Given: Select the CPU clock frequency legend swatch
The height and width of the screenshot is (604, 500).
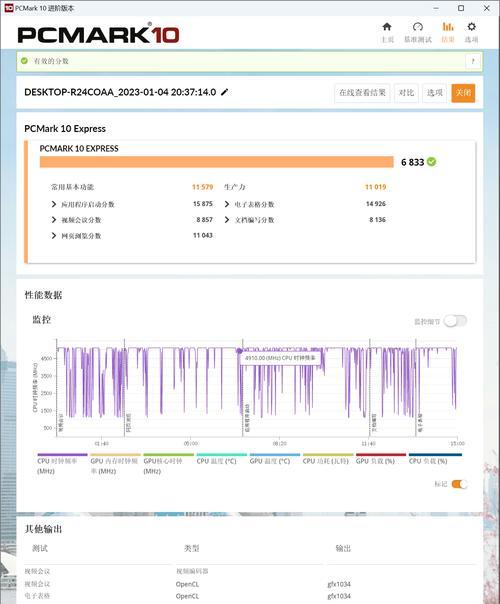Looking at the screenshot, I should (x=62, y=455).
